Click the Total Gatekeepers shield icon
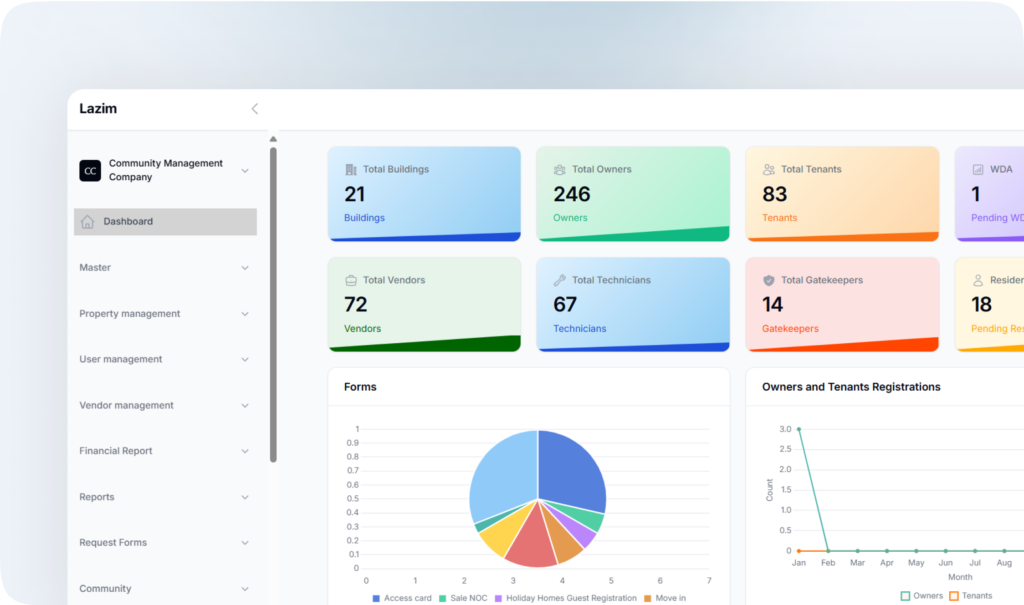The height and width of the screenshot is (605, 1024). pyautogui.click(x=769, y=281)
